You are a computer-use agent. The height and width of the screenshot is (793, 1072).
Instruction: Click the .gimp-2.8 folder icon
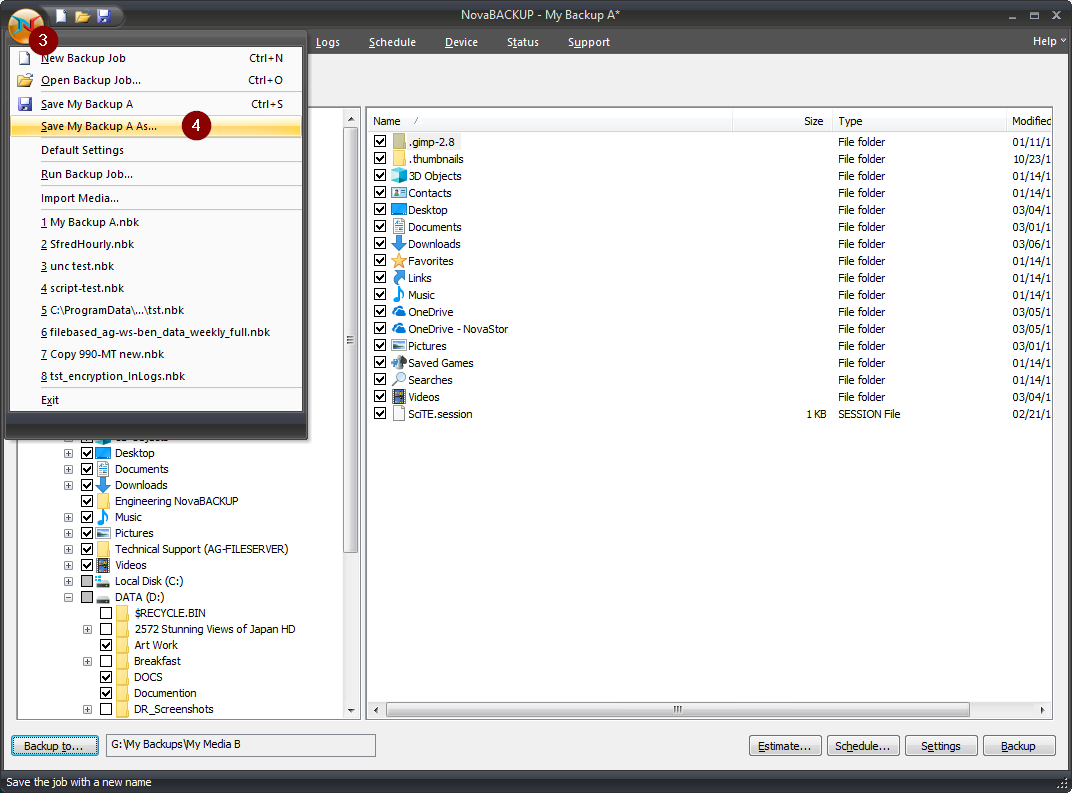point(399,142)
